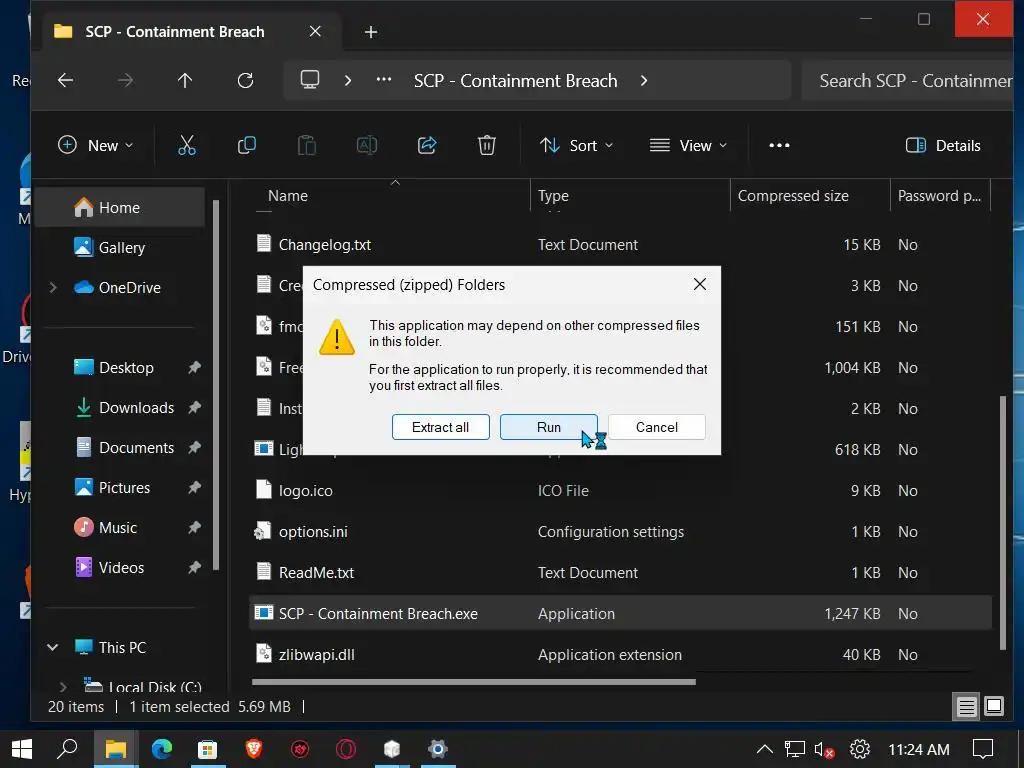
Task: Sort by Compressed size column header
Action: [x=810, y=196]
